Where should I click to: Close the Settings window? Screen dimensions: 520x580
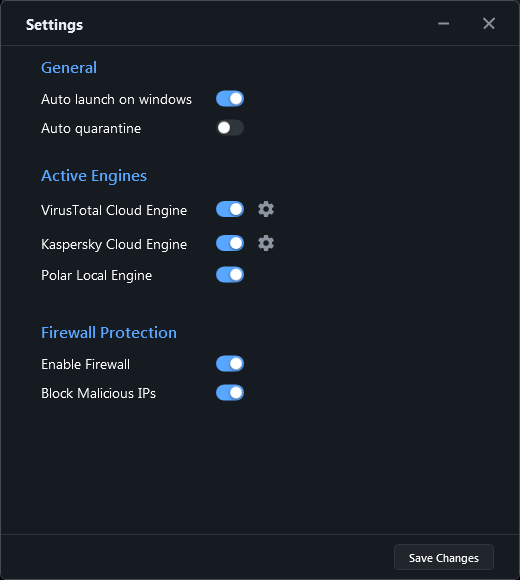tap(489, 24)
